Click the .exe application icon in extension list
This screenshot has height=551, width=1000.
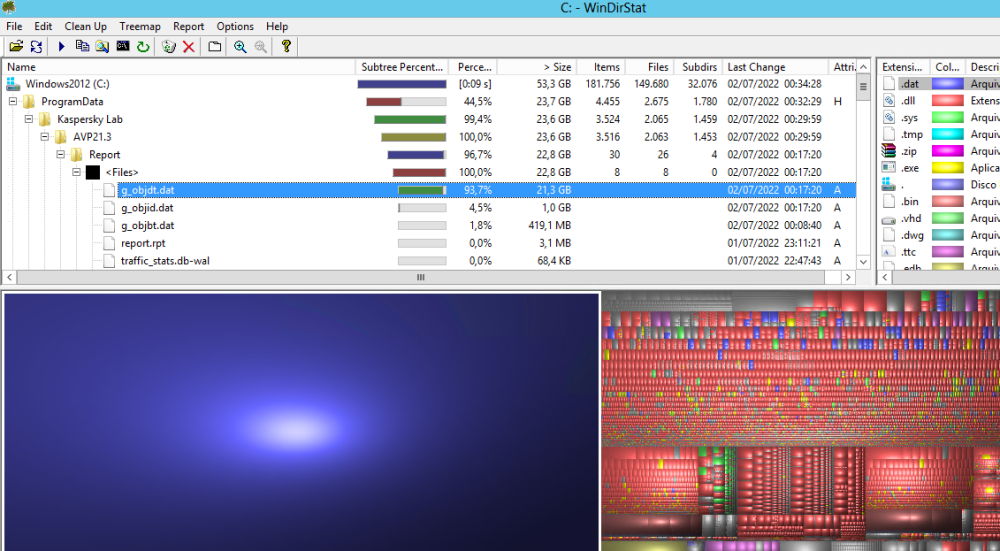coord(888,168)
